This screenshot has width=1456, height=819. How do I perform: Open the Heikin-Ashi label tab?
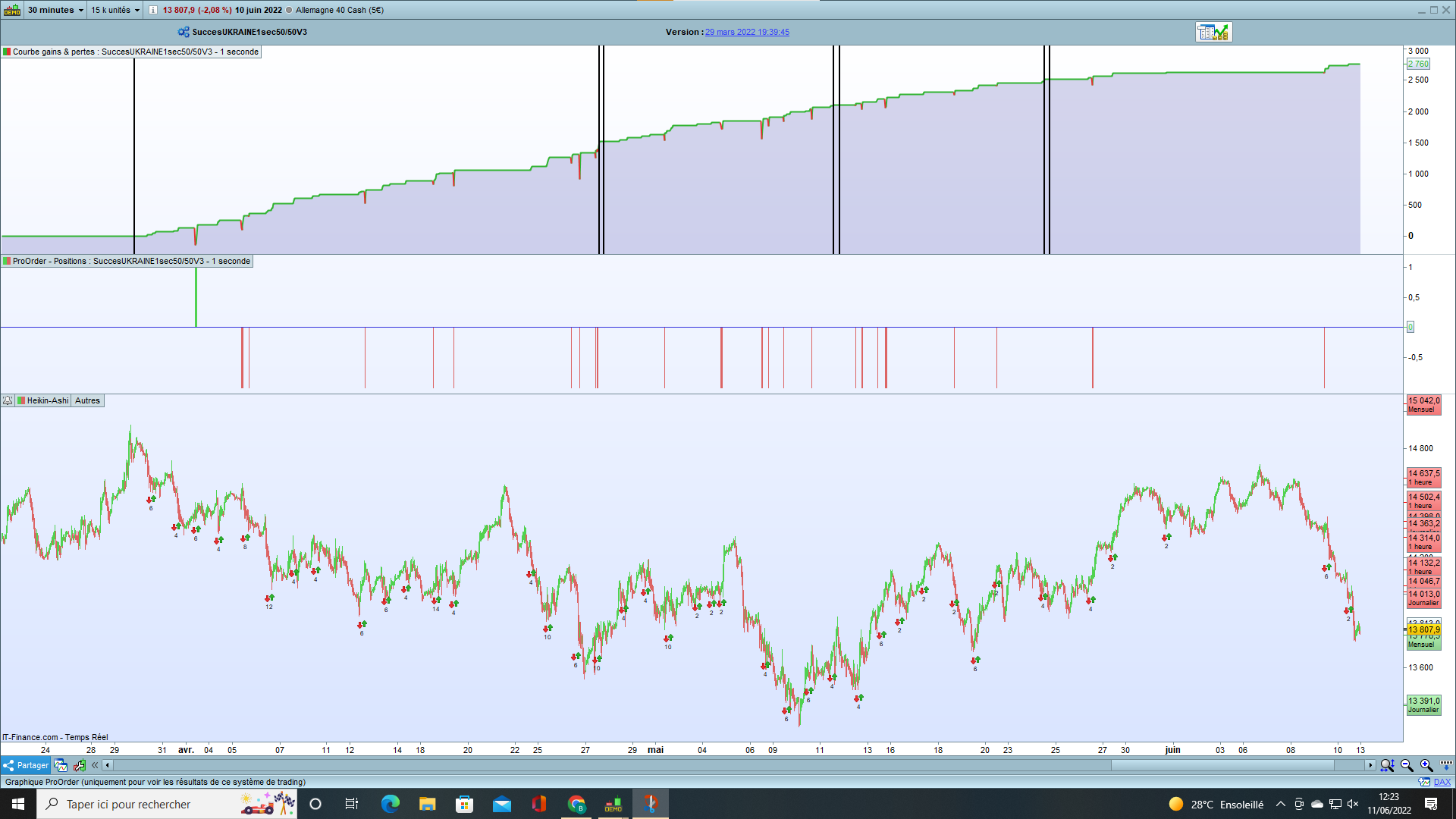[47, 400]
